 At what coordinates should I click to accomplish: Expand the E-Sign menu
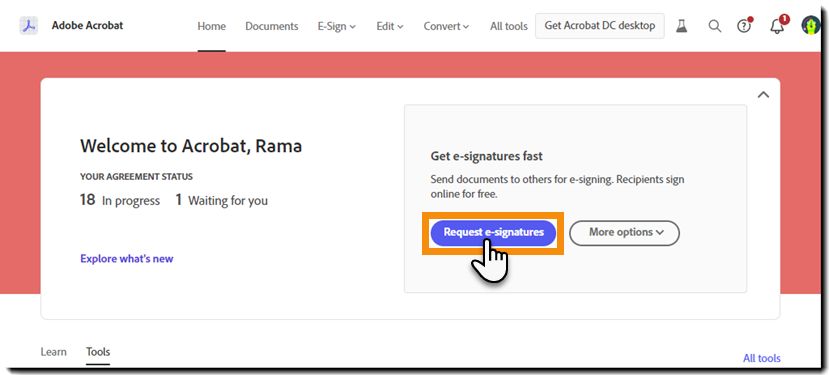(337, 26)
